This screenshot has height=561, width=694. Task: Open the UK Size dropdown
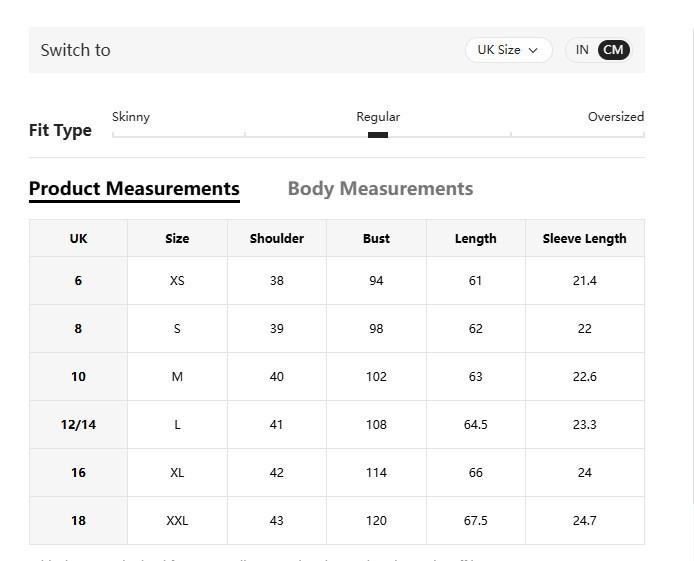508,50
